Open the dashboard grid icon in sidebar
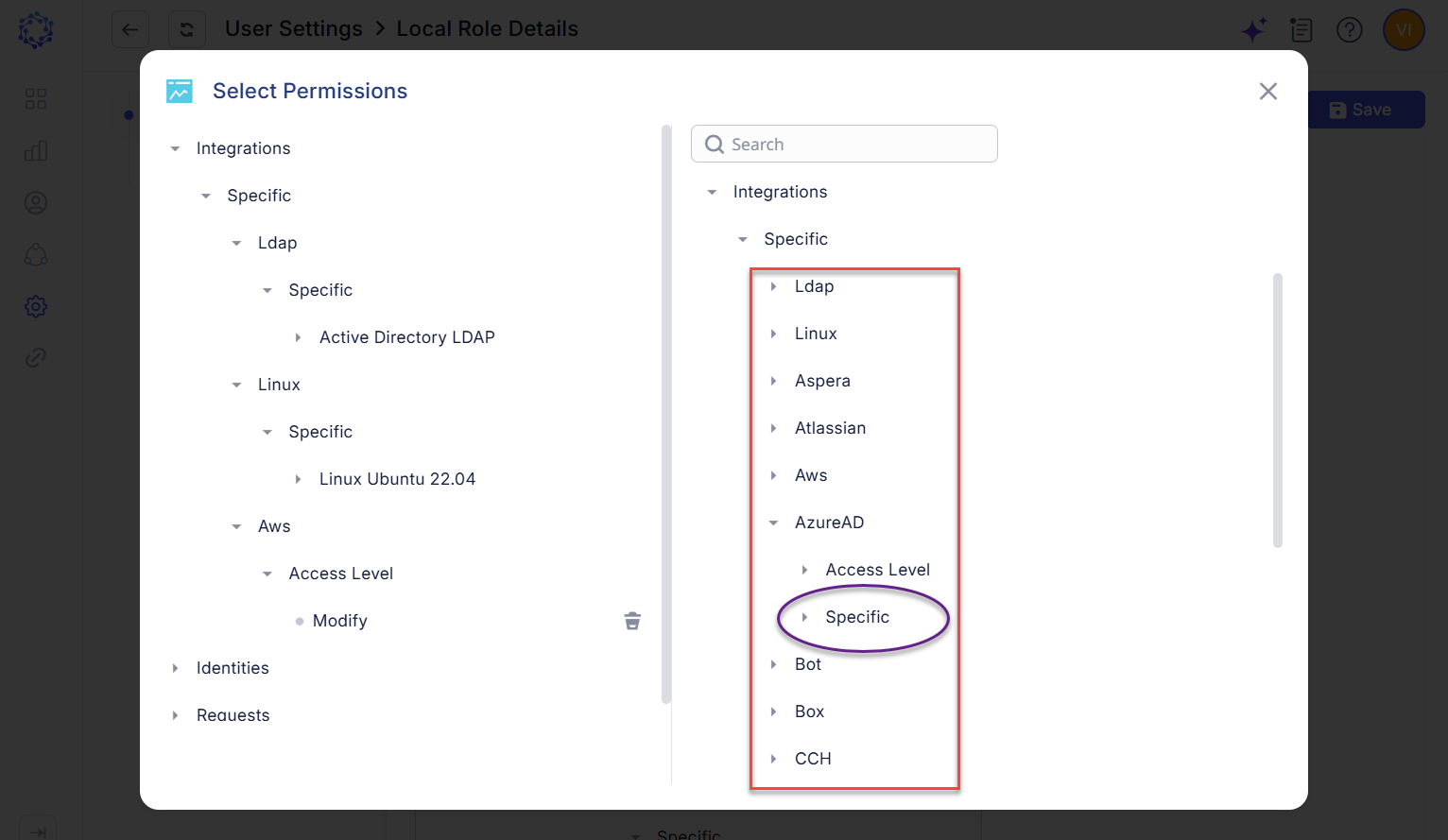Viewport: 1448px width, 840px height. 36,99
